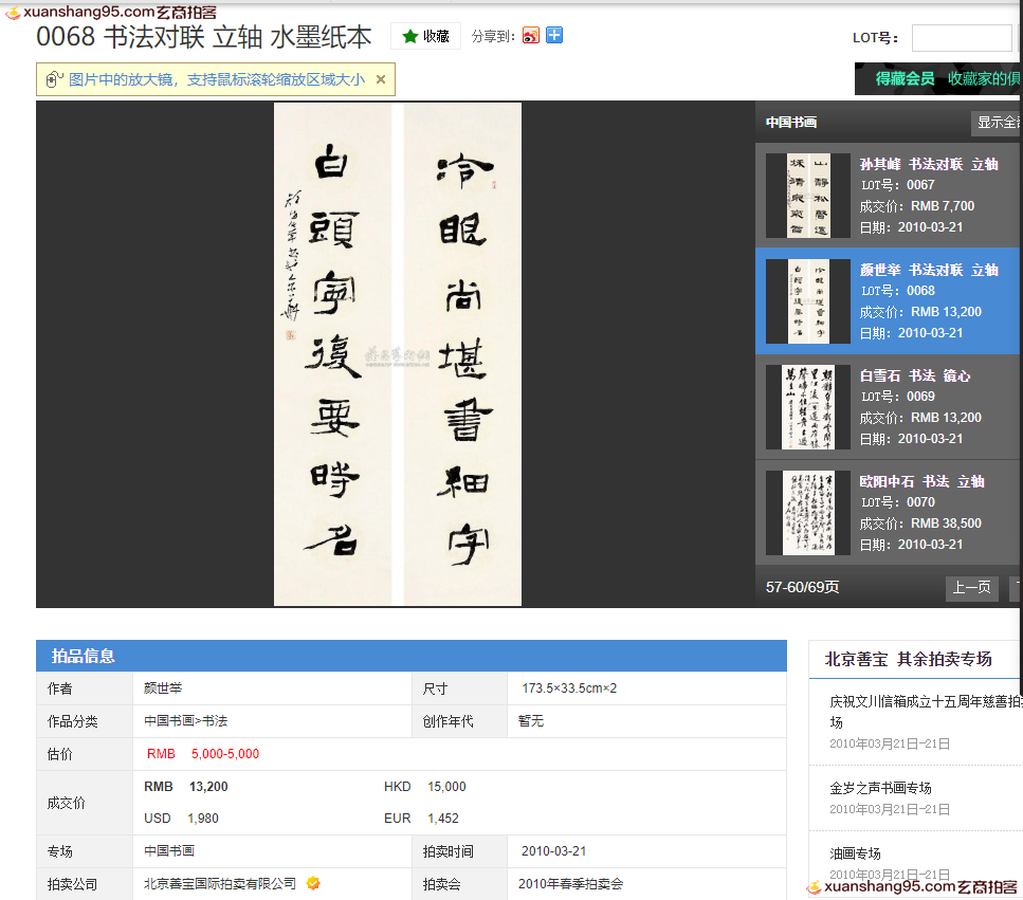Share the lot to Sina Weibo
The image size is (1023, 900).
click(529, 34)
